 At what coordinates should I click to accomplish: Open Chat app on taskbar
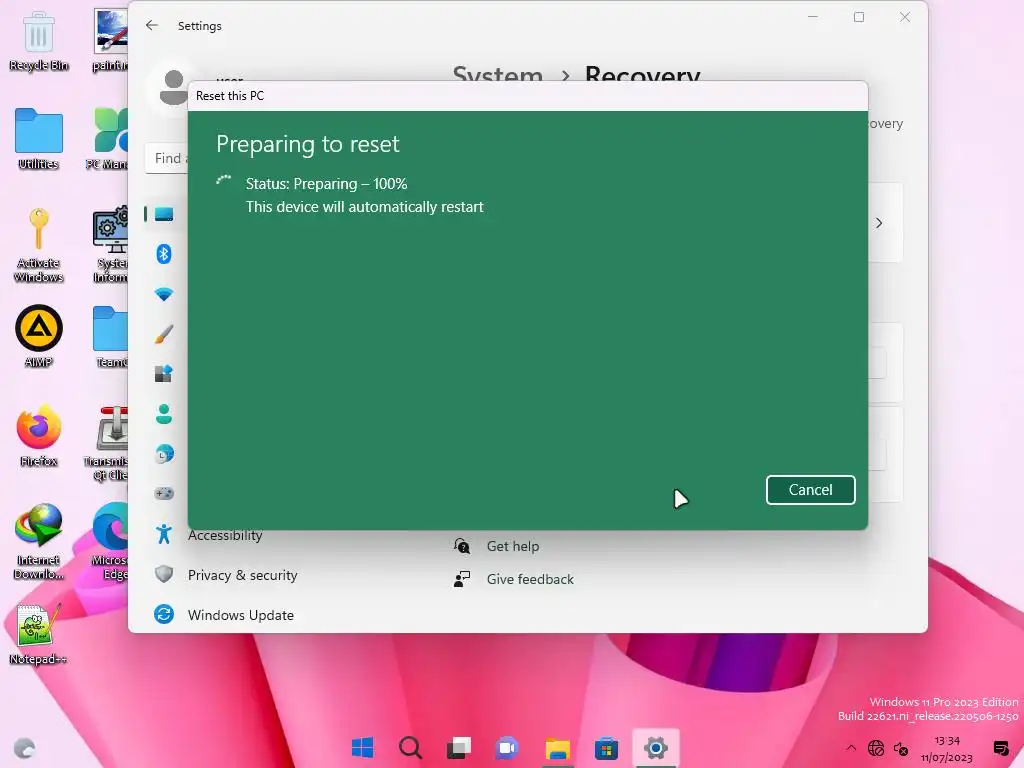507,748
